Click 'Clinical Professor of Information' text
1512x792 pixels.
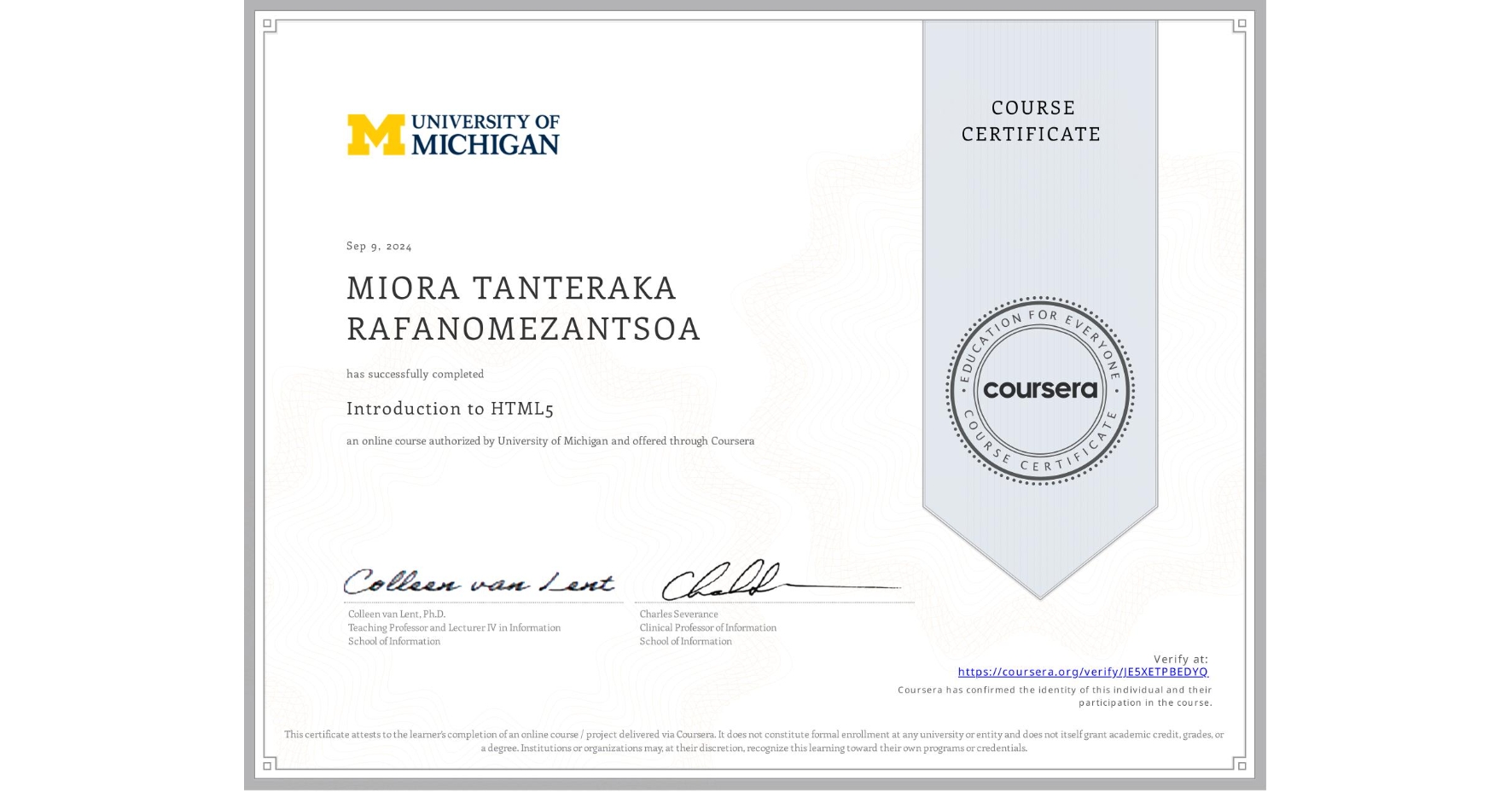707,627
